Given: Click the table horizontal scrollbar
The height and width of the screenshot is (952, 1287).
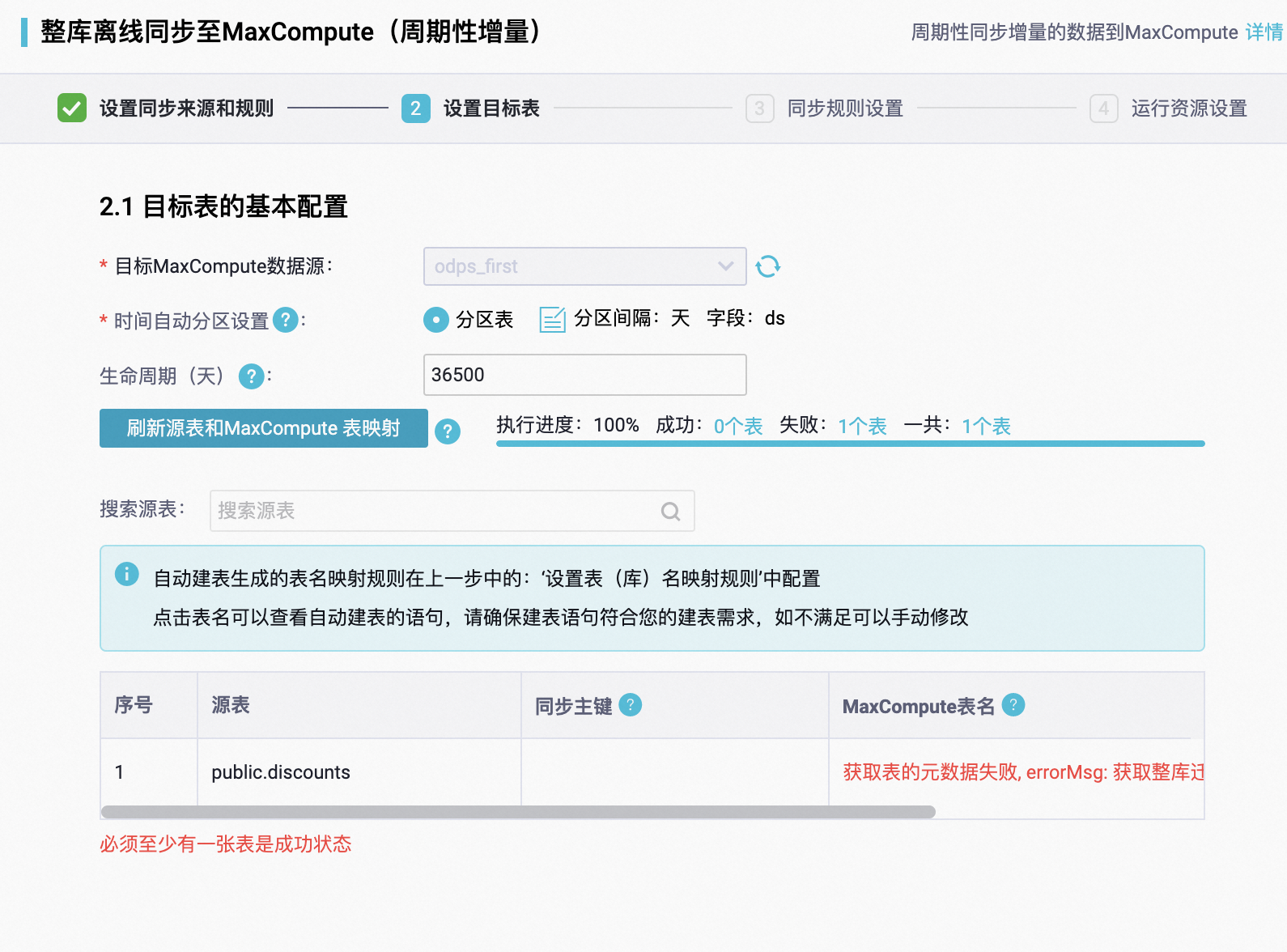Looking at the screenshot, I should coord(518,812).
